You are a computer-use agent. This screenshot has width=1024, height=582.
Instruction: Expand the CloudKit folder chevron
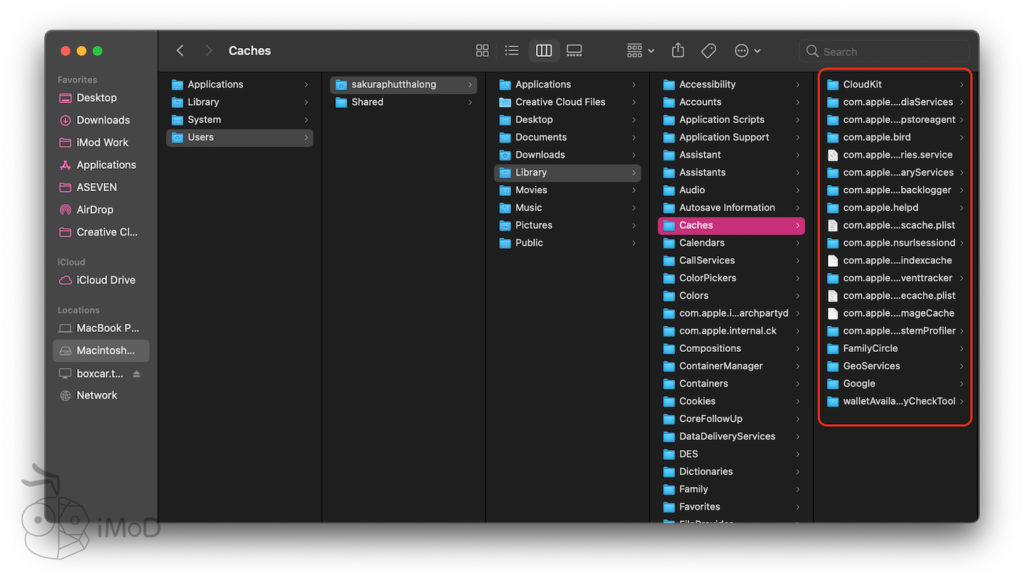coord(961,85)
